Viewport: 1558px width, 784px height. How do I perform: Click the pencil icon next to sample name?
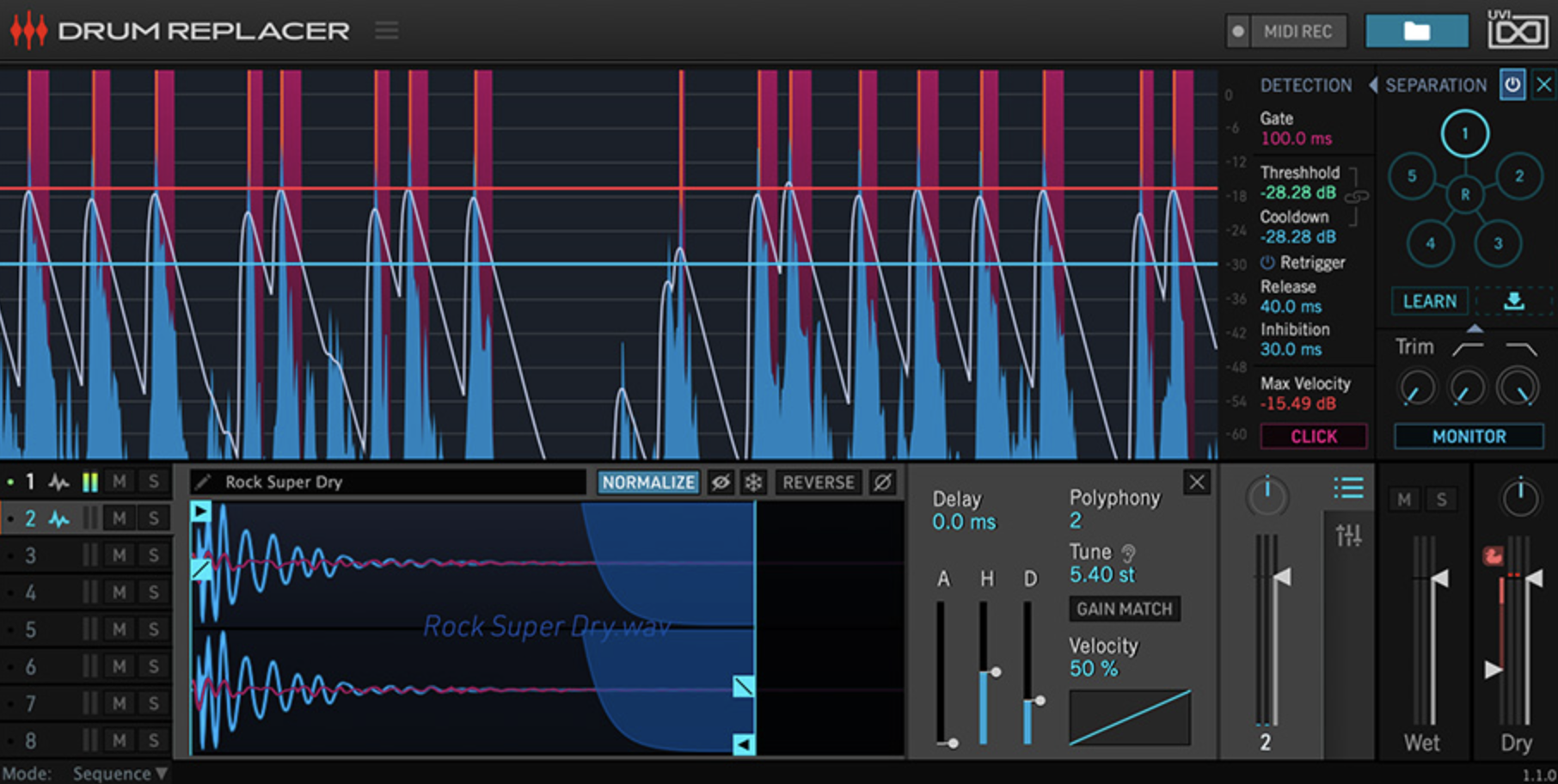[202, 482]
